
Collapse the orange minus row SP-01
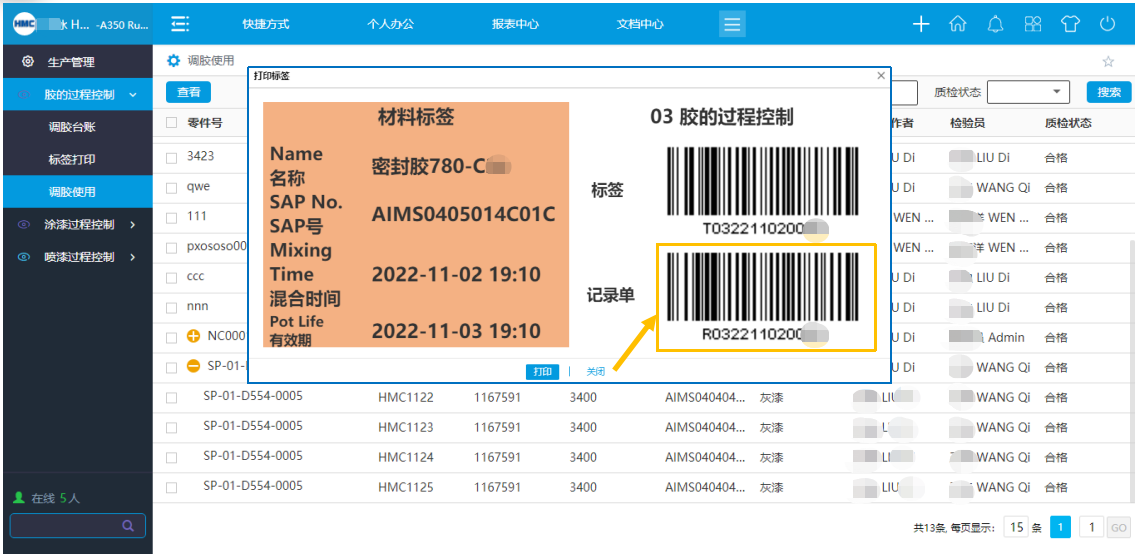[x=194, y=367]
